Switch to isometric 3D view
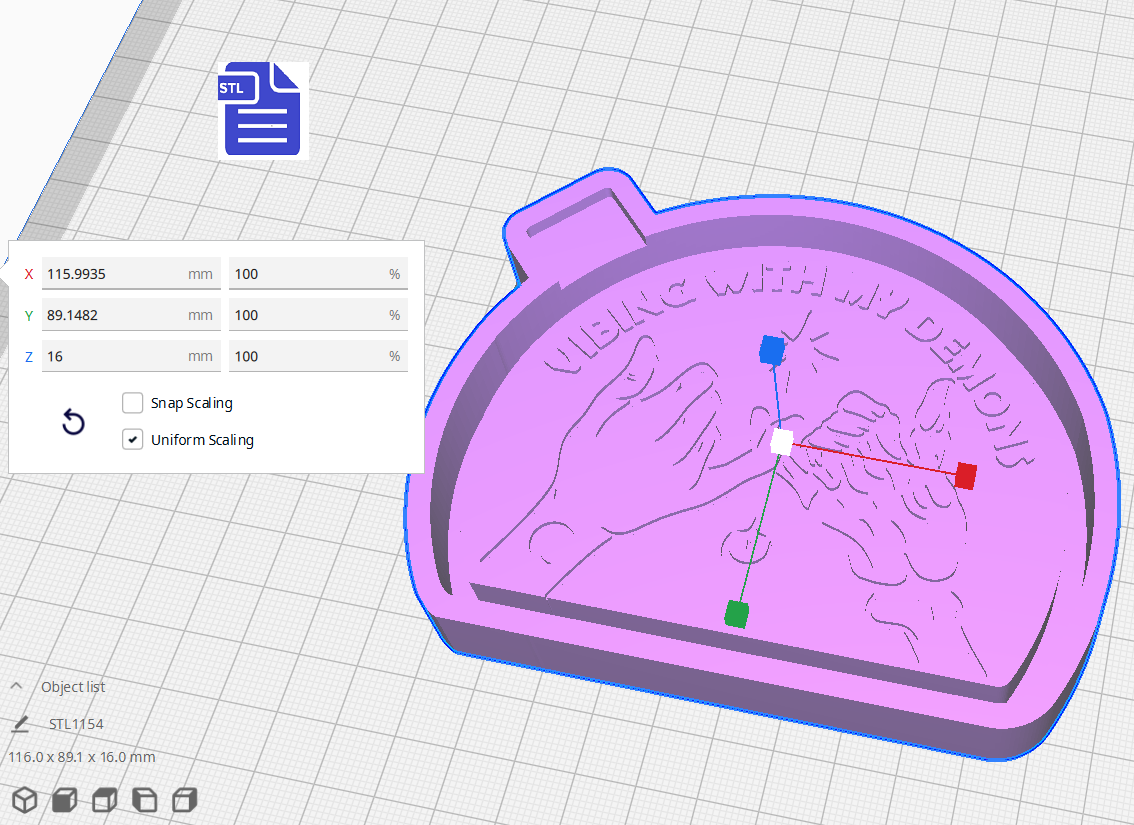This screenshot has height=825, width=1134. [24, 800]
